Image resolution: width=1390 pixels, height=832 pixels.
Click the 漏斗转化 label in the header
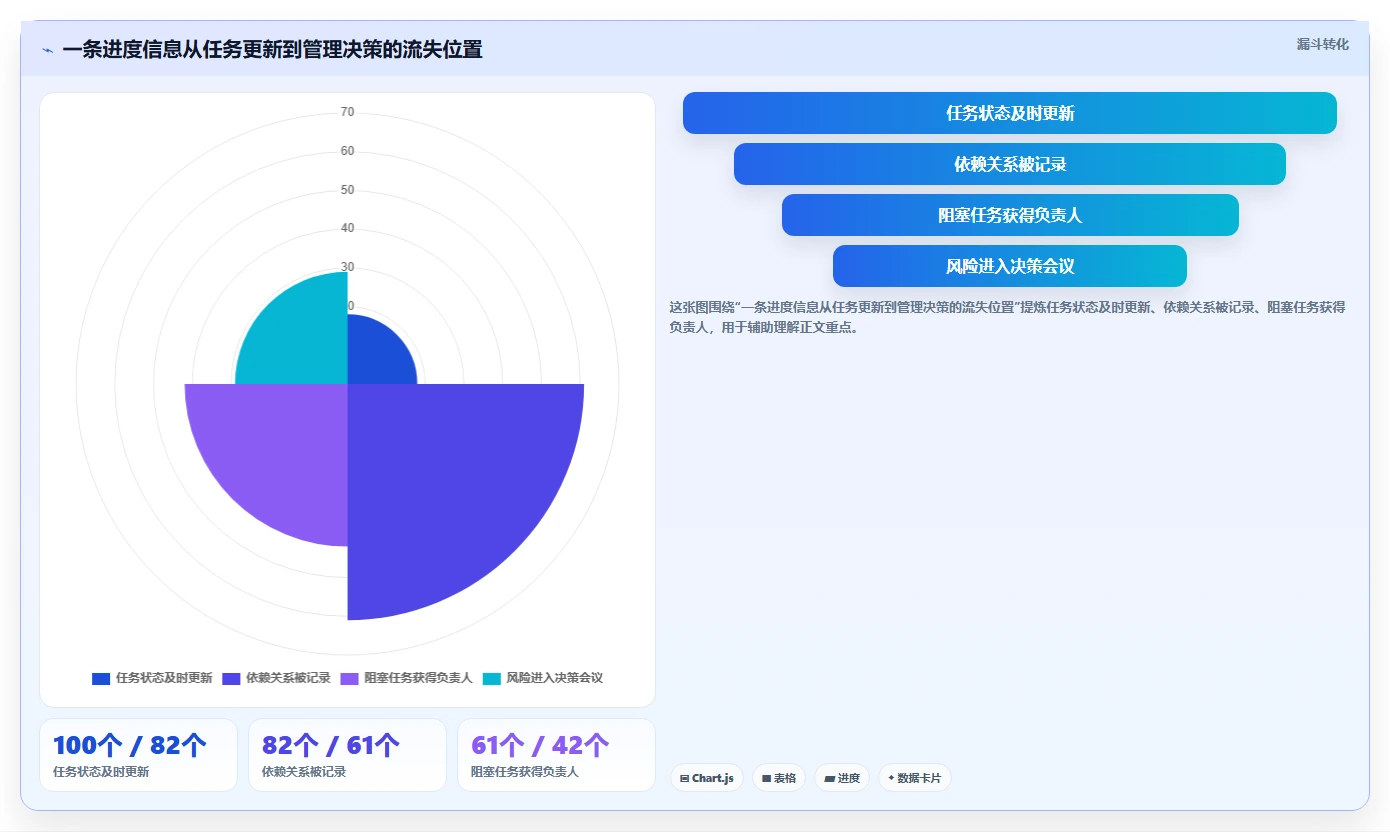coord(1322,44)
